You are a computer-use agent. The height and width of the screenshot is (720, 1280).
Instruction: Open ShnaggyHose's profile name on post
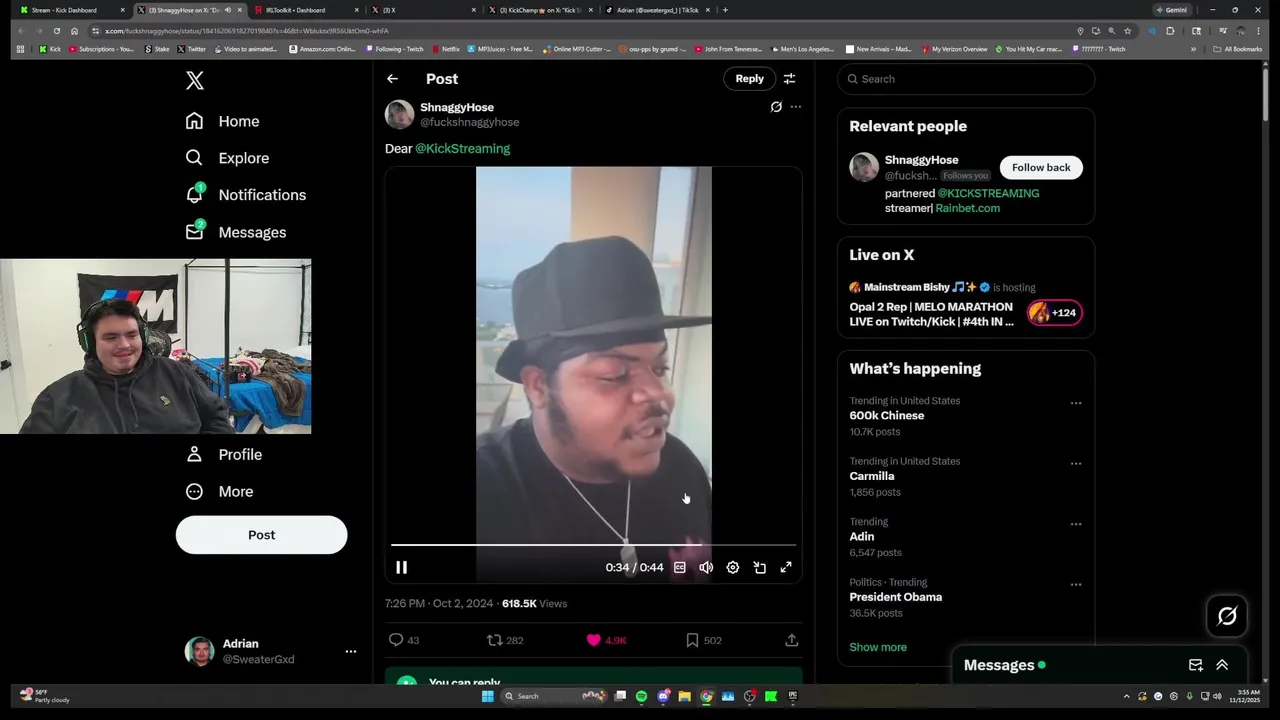click(x=457, y=107)
